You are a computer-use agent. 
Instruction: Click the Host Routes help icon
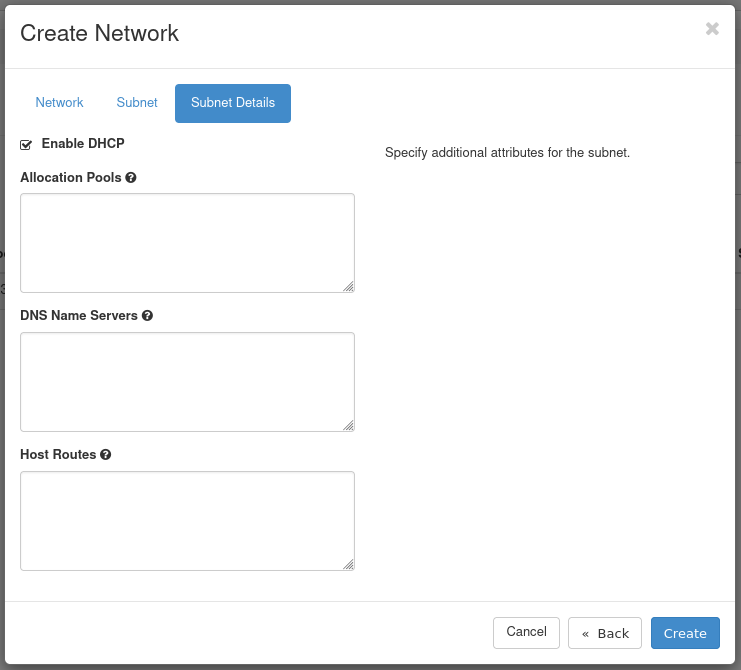pyautogui.click(x=106, y=454)
